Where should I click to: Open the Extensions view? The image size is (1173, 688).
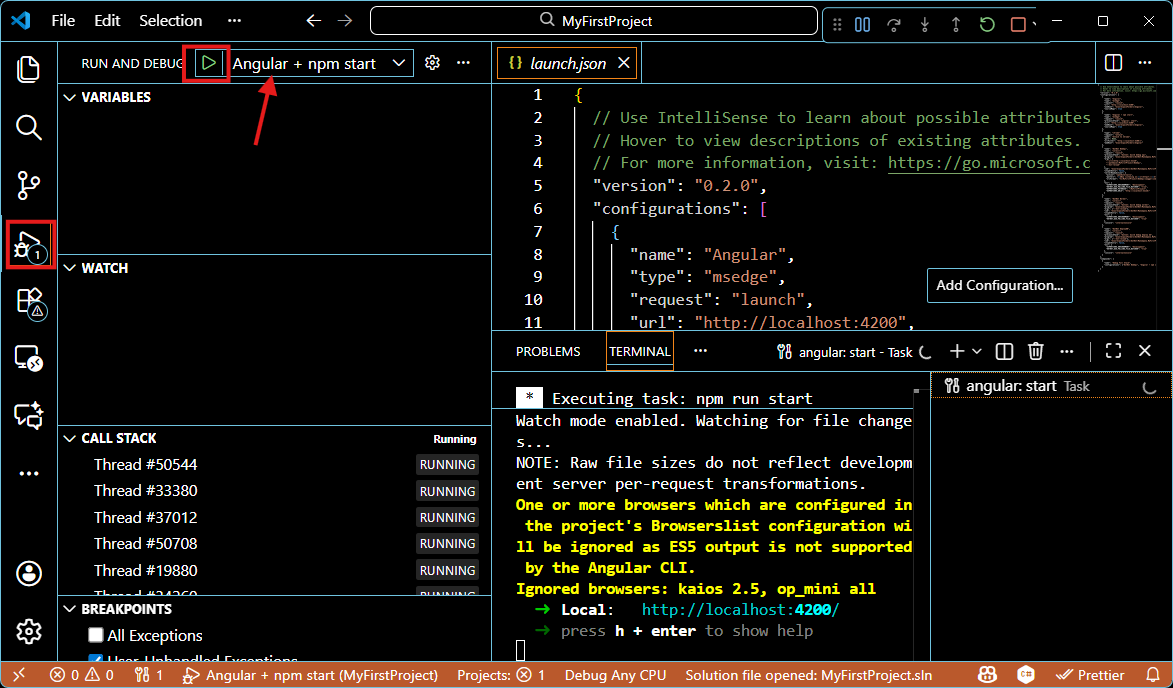29,302
